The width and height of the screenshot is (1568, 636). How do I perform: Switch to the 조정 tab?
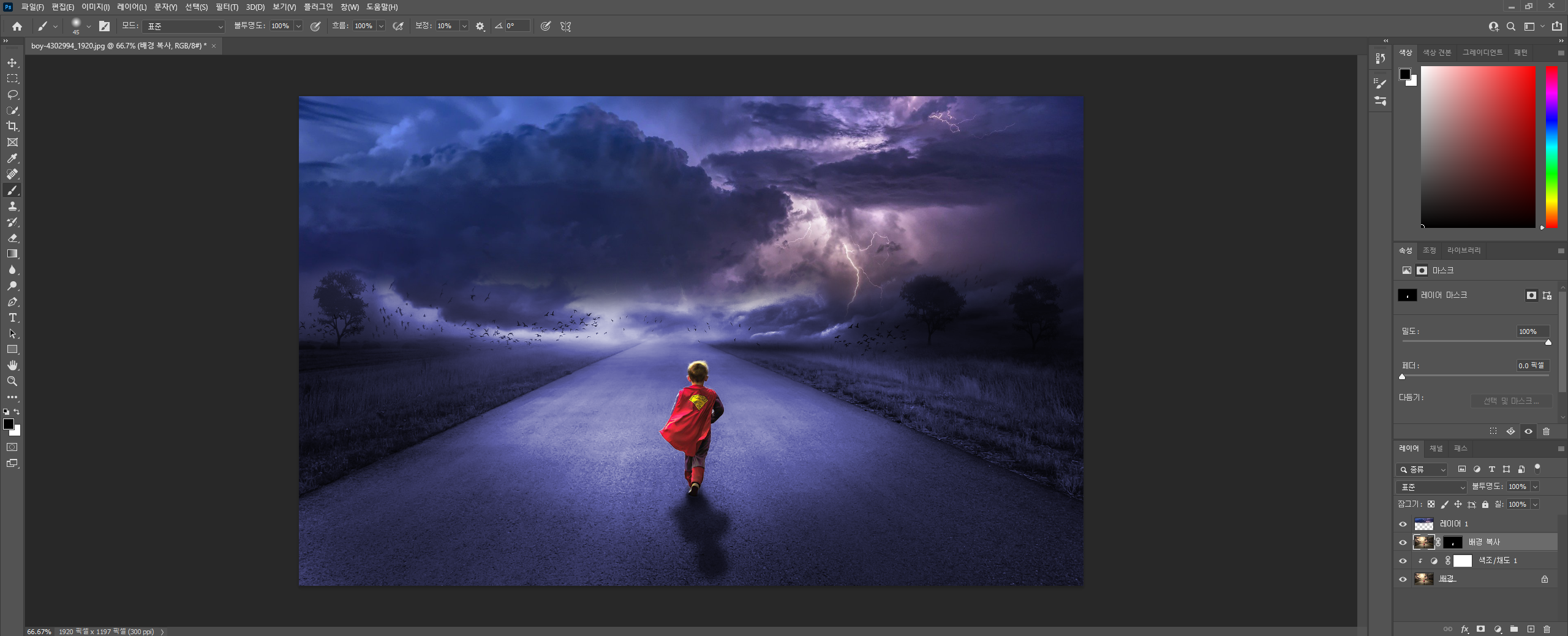[1429, 251]
